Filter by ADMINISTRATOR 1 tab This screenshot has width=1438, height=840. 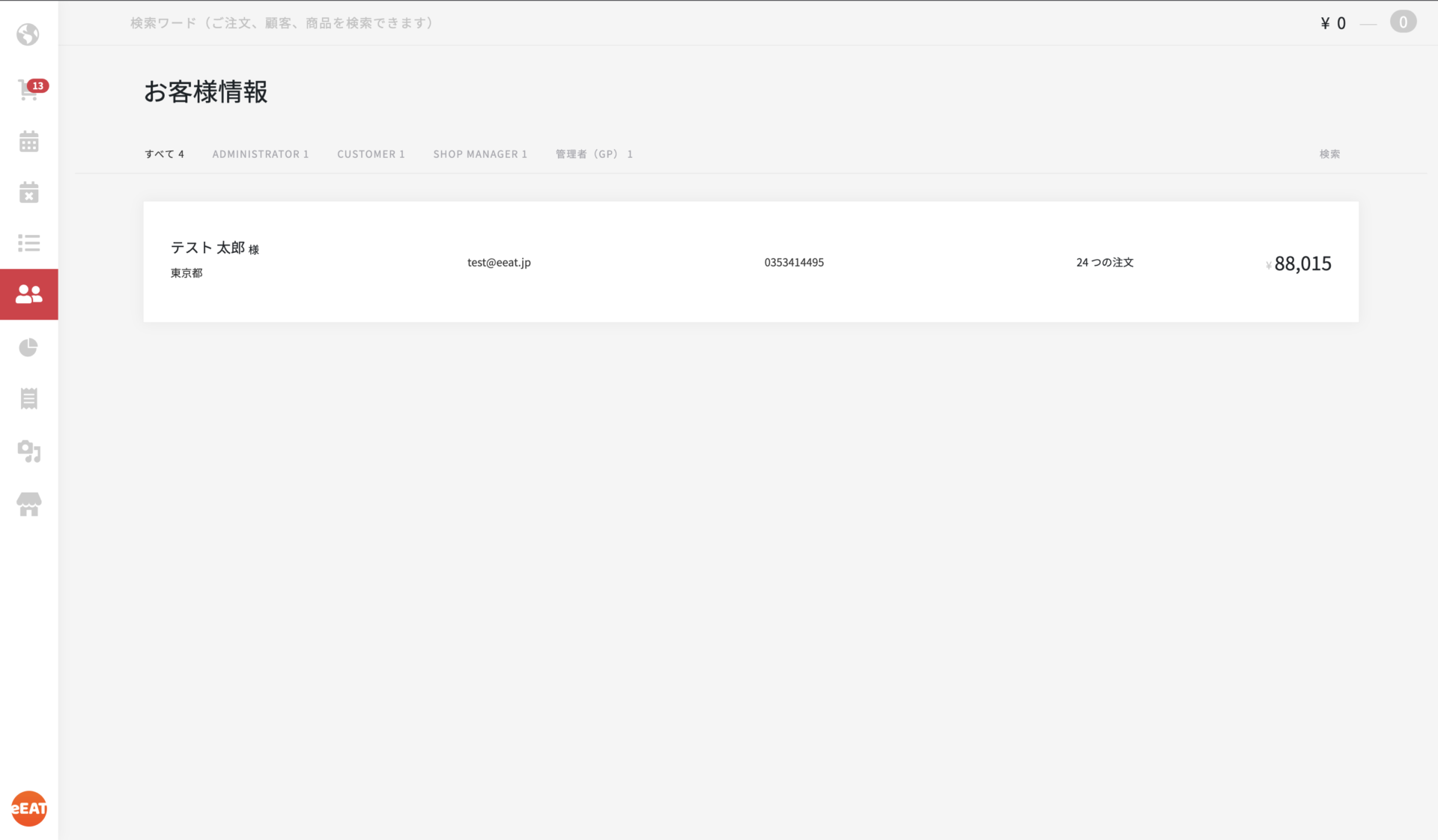260,154
